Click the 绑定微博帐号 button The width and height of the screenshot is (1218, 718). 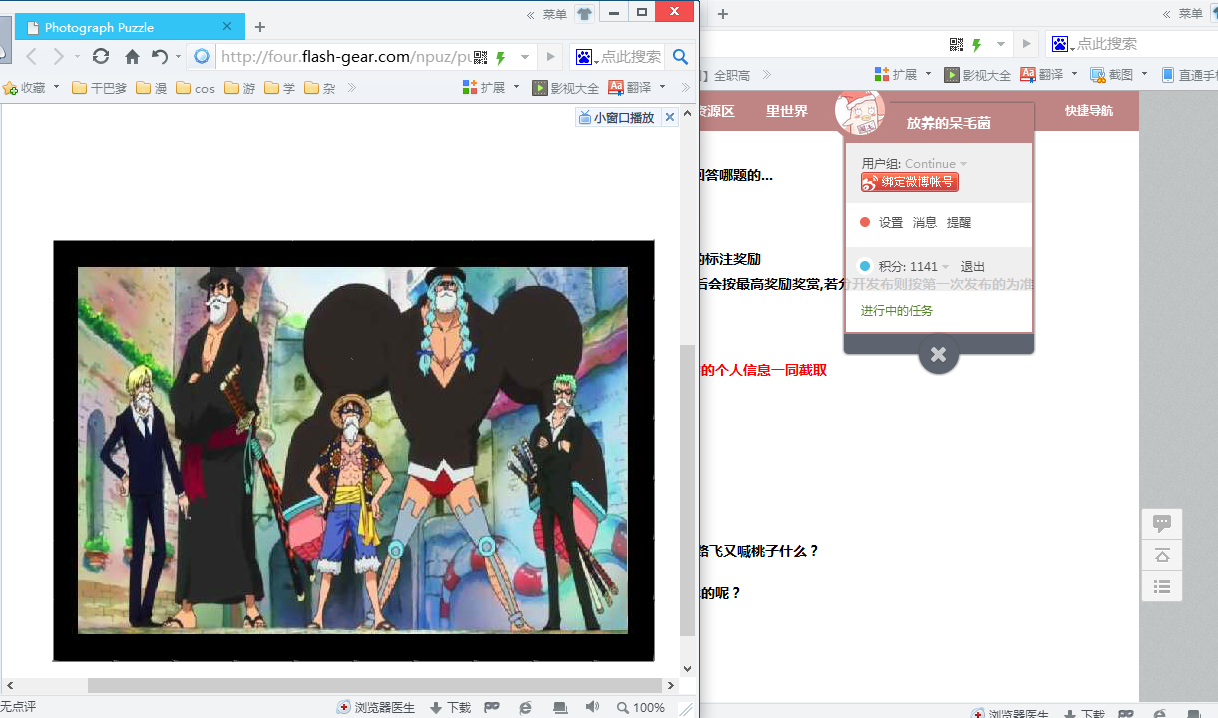coord(910,182)
